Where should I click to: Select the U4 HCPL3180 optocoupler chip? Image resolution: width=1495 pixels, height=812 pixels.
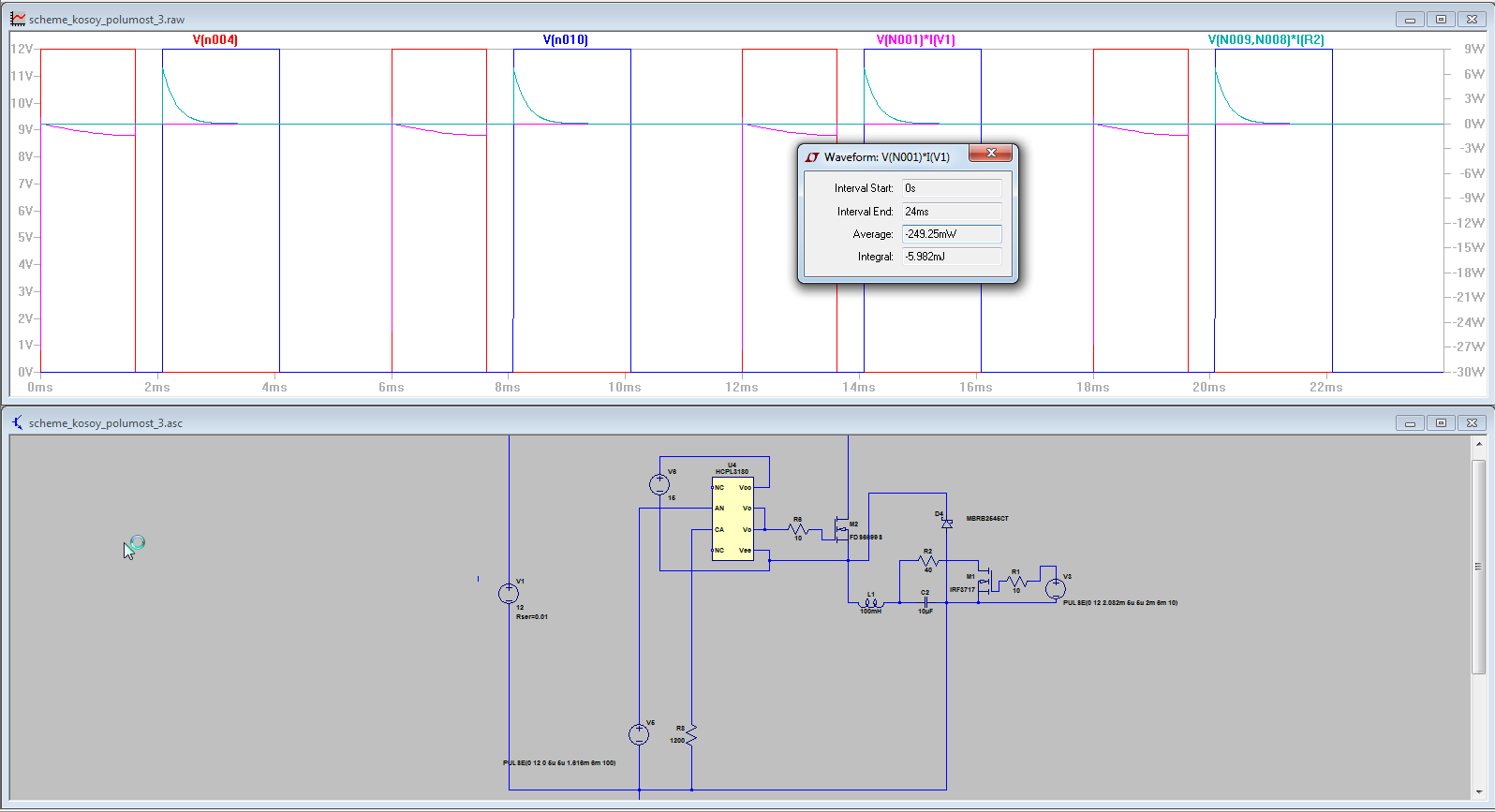733,518
